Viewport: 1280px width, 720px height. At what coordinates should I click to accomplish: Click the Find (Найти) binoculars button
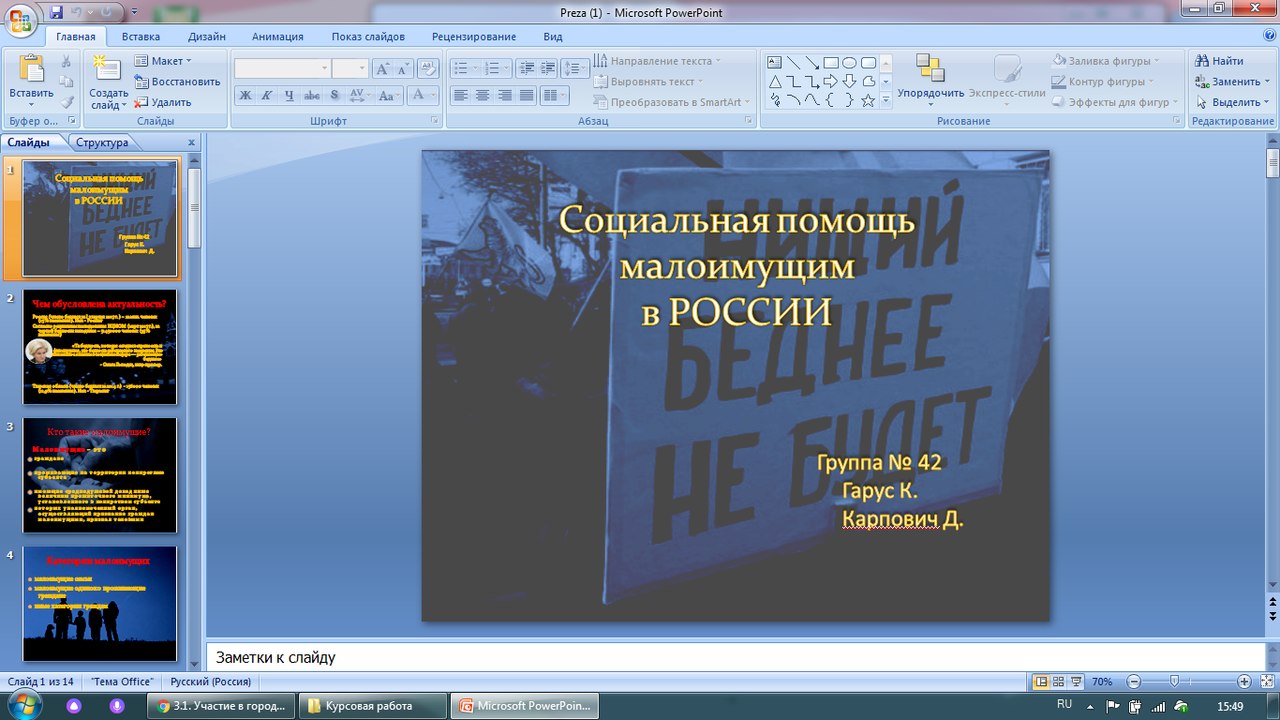pos(1219,61)
